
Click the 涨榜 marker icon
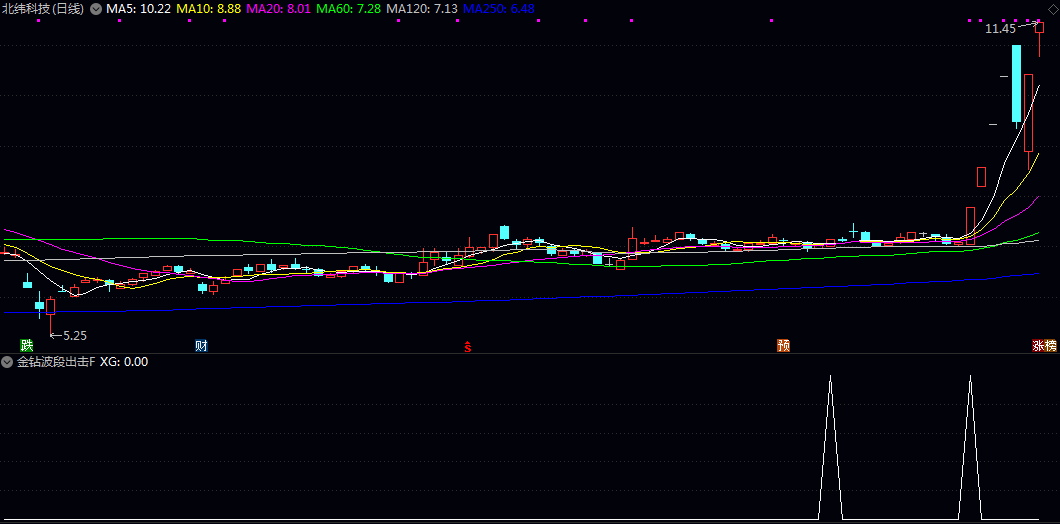1044,346
